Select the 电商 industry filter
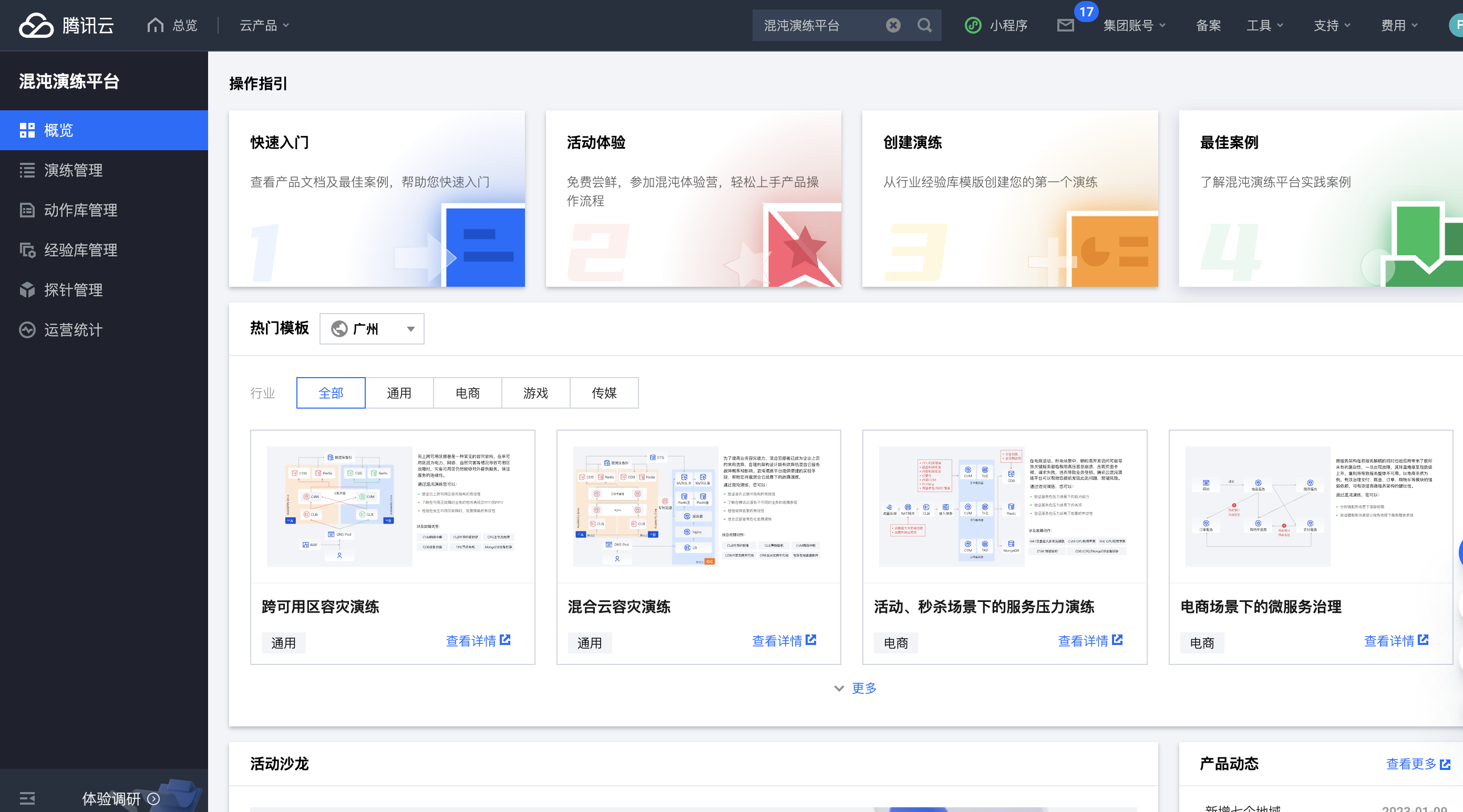Viewport: 1463px width, 812px height. pos(467,393)
